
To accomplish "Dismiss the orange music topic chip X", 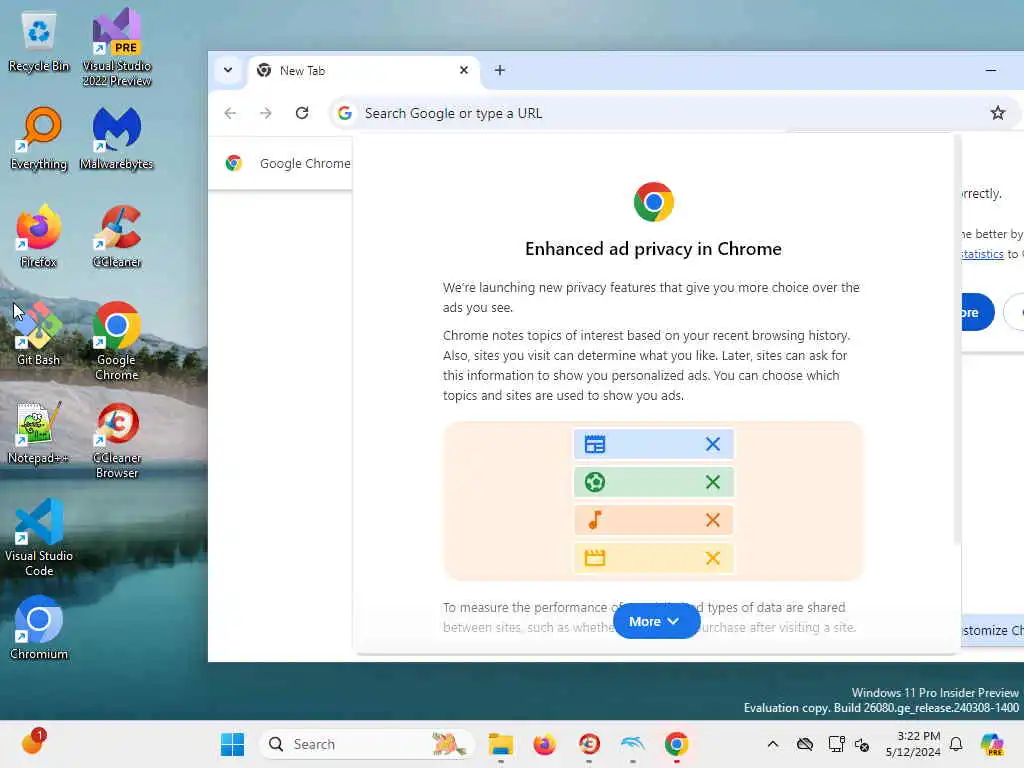I will click(x=712, y=520).
